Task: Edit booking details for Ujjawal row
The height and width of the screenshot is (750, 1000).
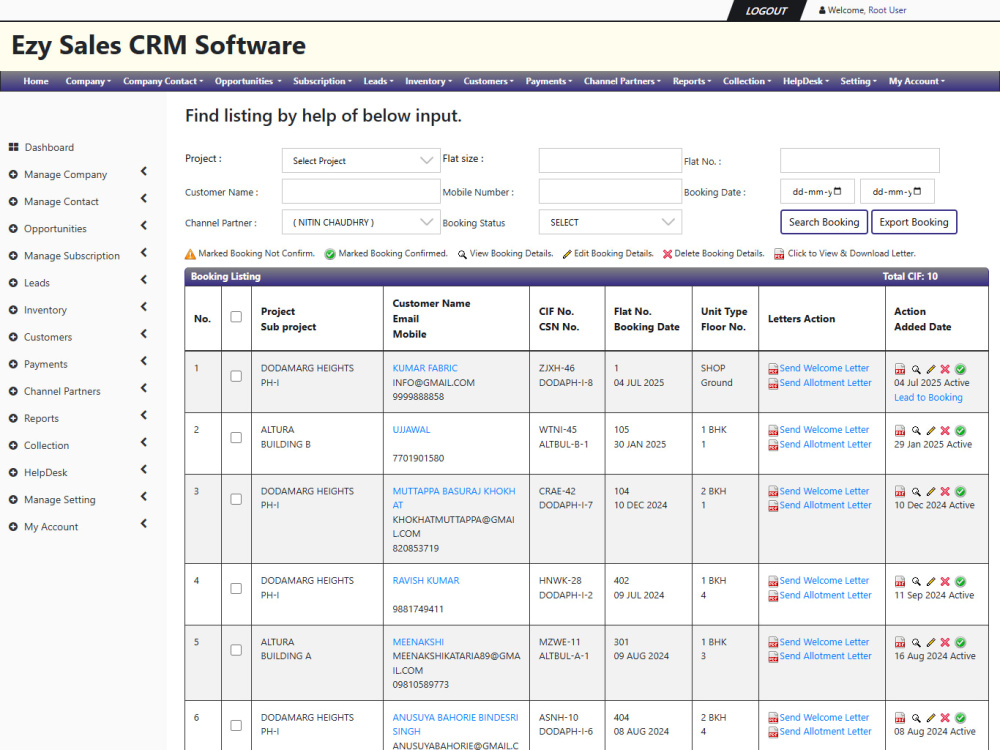Action: (x=930, y=430)
